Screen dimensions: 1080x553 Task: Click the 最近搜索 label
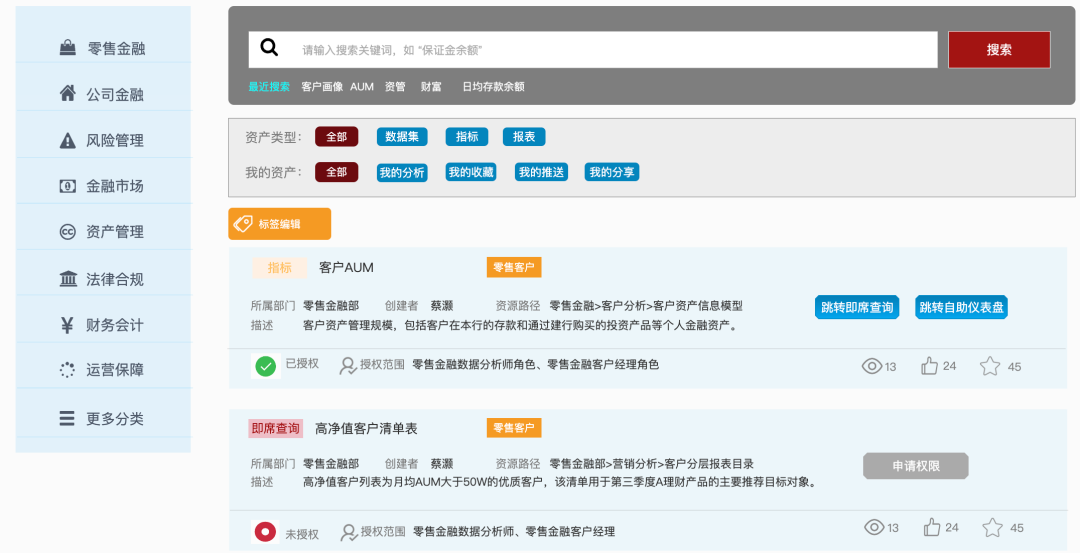269,87
